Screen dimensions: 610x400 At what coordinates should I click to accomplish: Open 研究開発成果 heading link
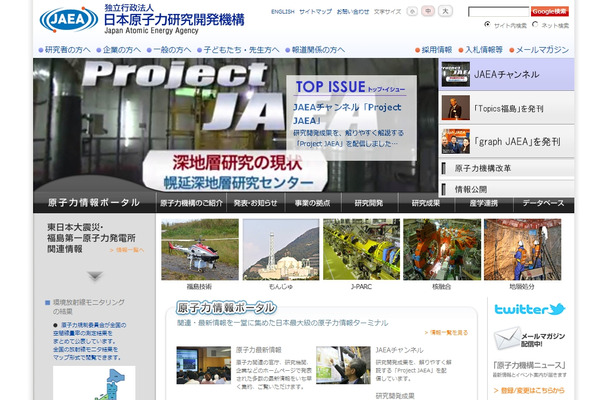click(395, 396)
